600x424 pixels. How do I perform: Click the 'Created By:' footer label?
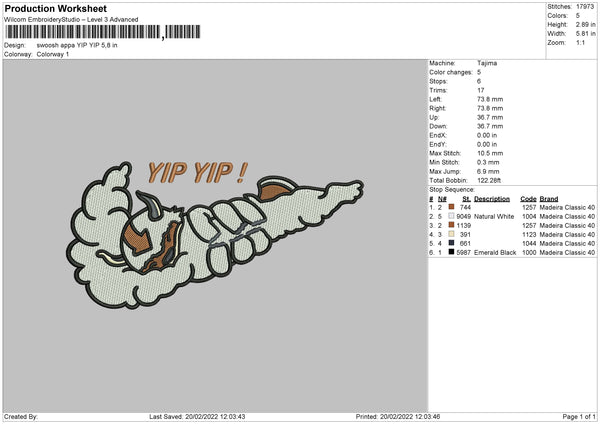tap(21, 416)
